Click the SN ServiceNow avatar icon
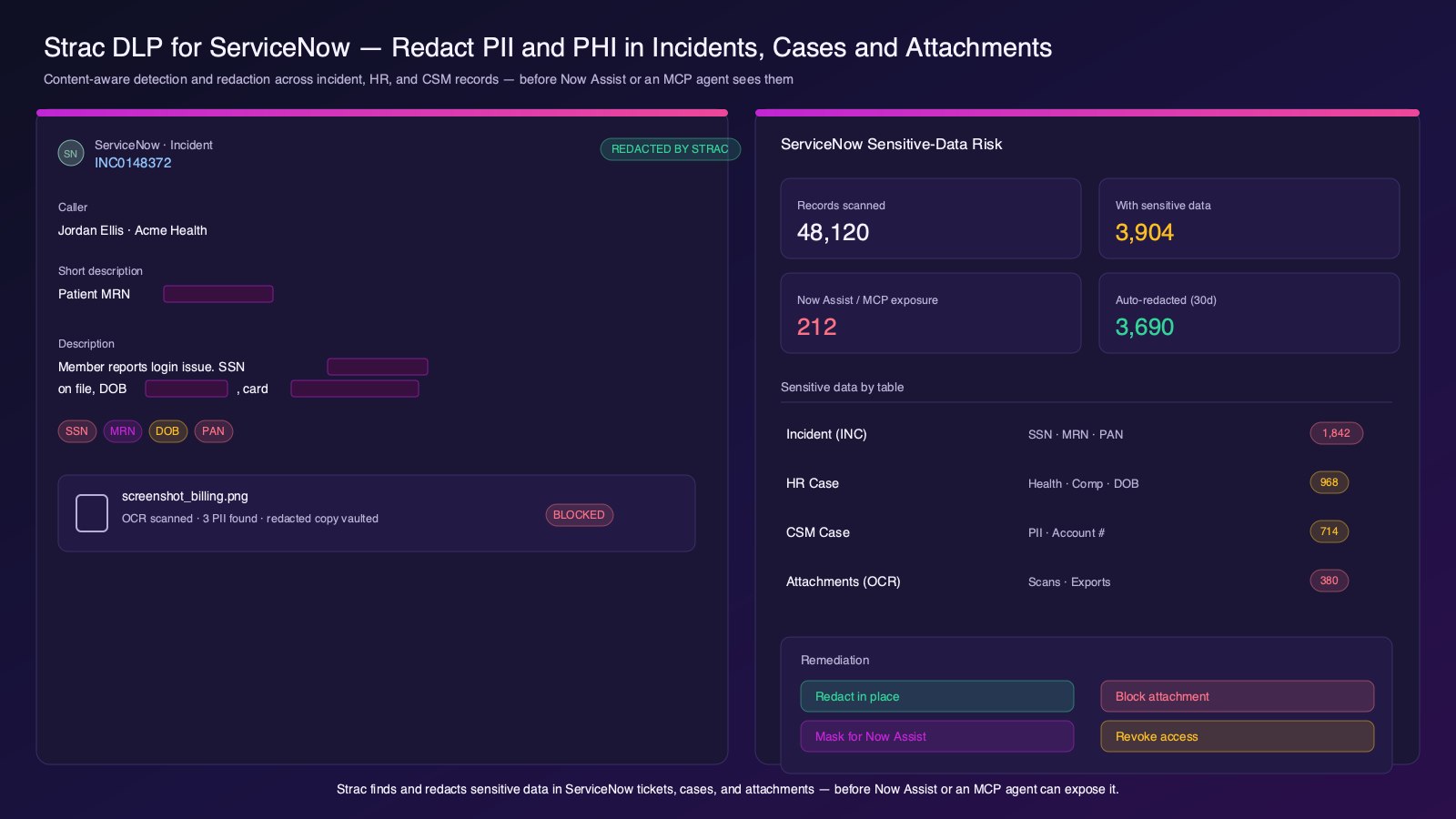The image size is (1456, 819). coord(71,153)
